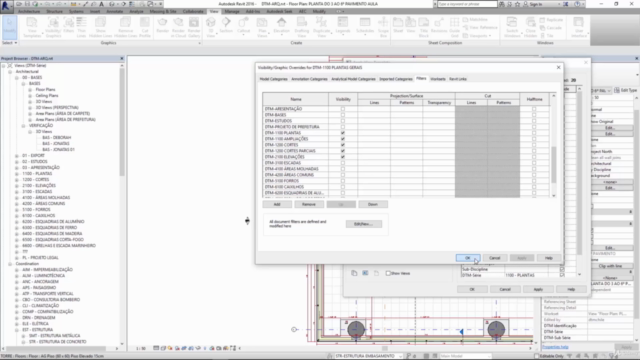Collapse the 00 - BASES tree node
Viewport: 640px width, 360px height.
17,78
